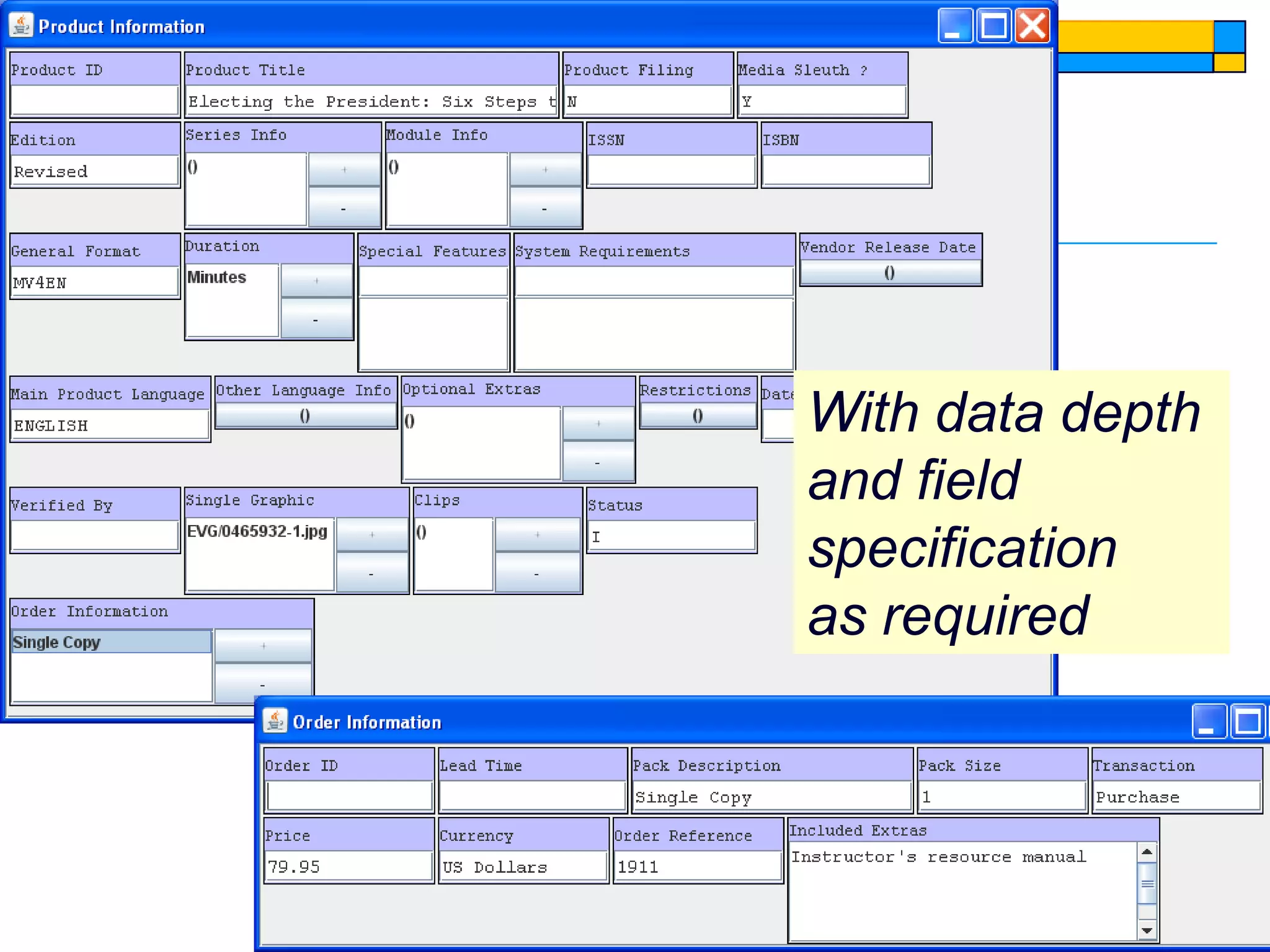Open the Other Language Info () button
This screenshot has width=1270, height=952.
coord(305,415)
